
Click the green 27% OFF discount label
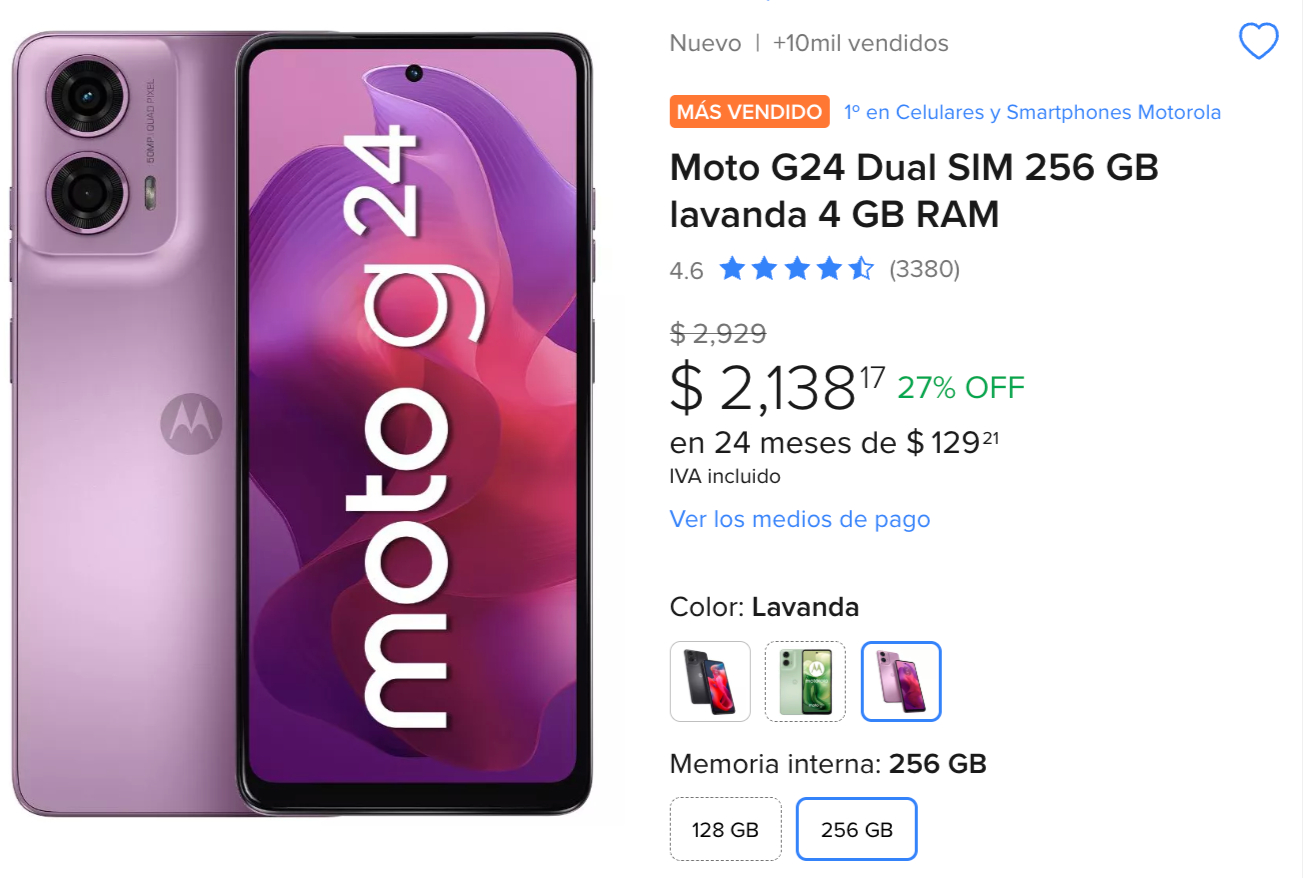[961, 387]
